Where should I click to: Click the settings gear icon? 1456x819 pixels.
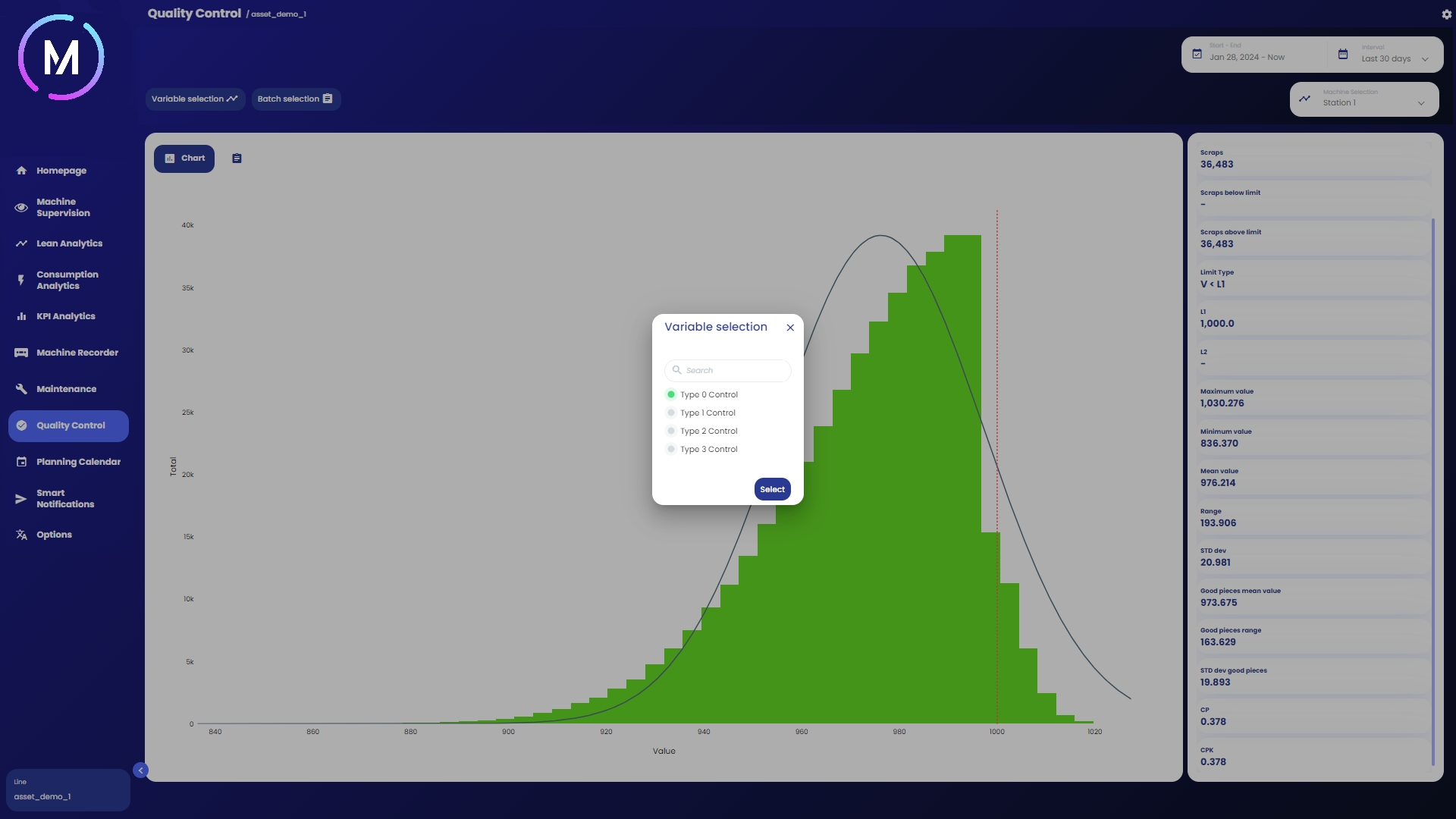coord(1446,14)
